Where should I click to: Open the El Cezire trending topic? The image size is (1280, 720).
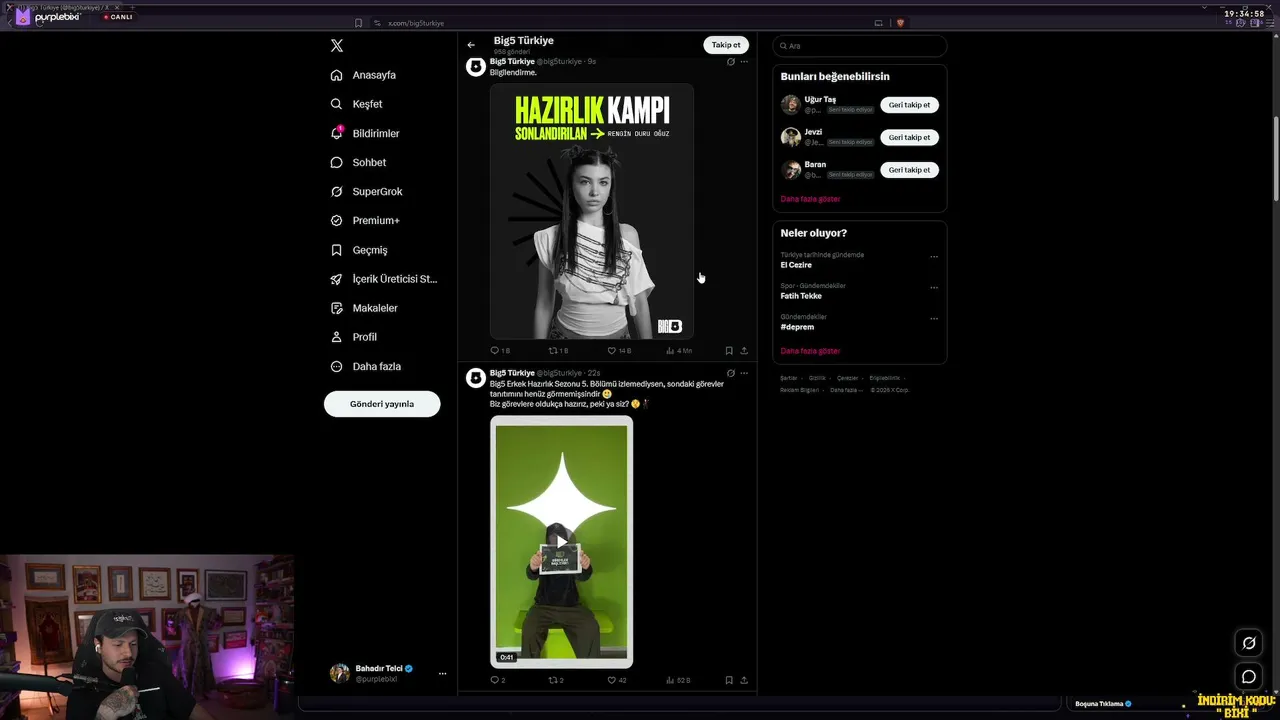796,265
